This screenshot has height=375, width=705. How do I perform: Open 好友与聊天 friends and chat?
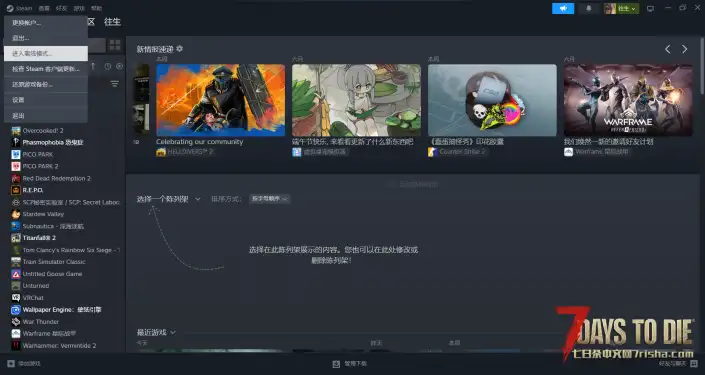click(x=678, y=364)
